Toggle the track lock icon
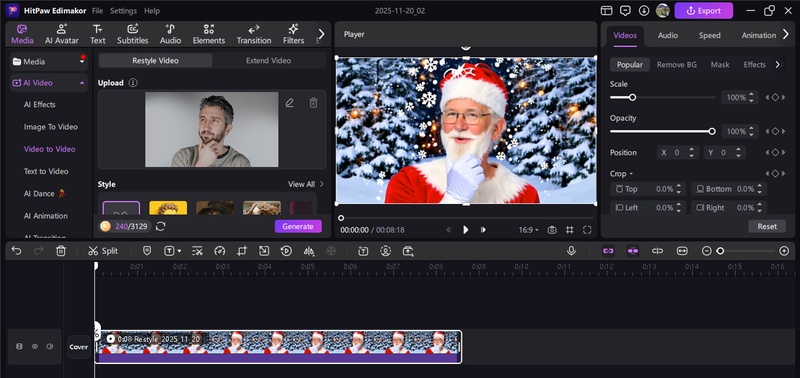Image resolution: width=800 pixels, height=378 pixels. click(x=19, y=346)
